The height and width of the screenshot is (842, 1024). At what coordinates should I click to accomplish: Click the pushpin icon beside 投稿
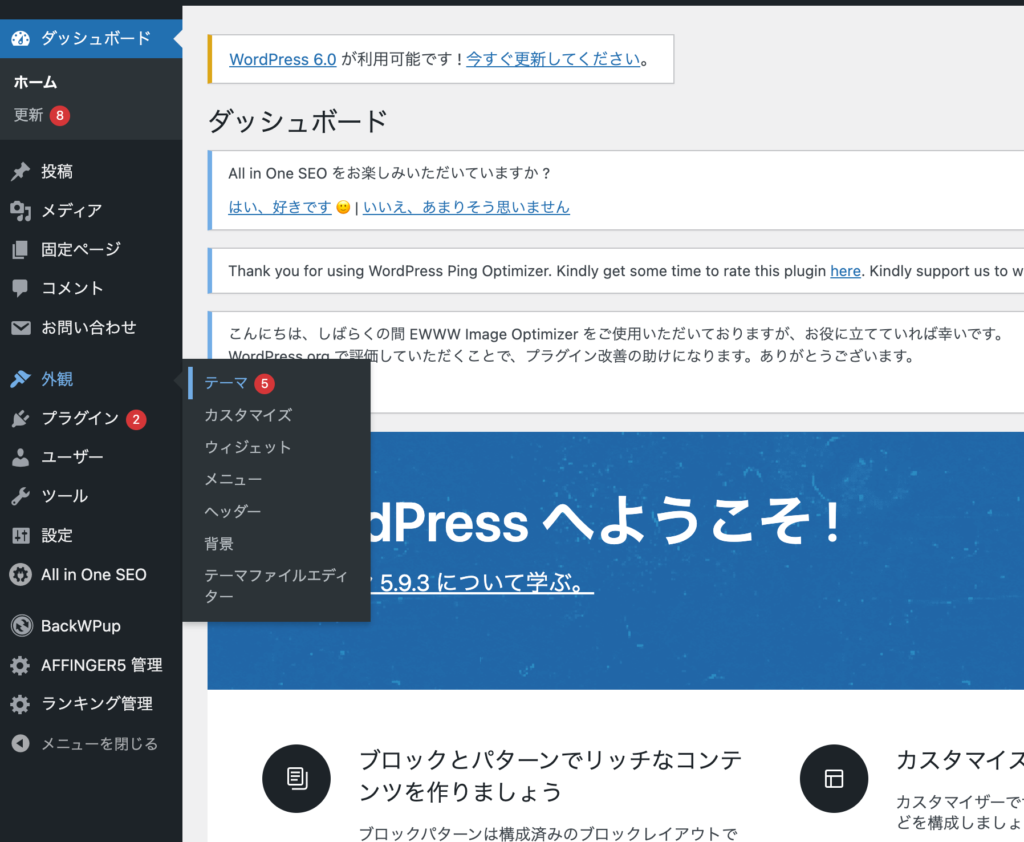coord(20,171)
